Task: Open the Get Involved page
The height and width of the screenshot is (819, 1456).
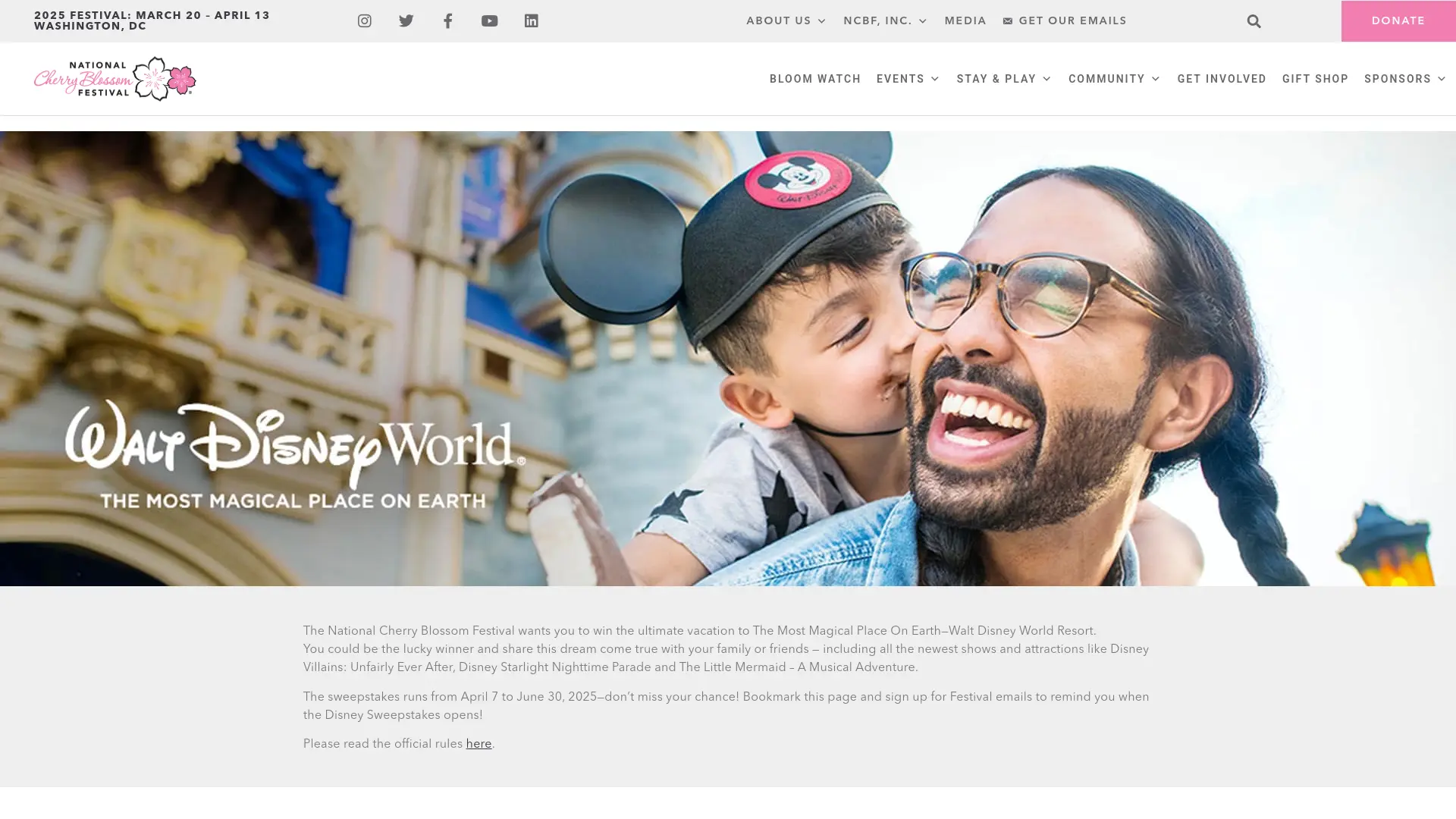Action: 1222,79
